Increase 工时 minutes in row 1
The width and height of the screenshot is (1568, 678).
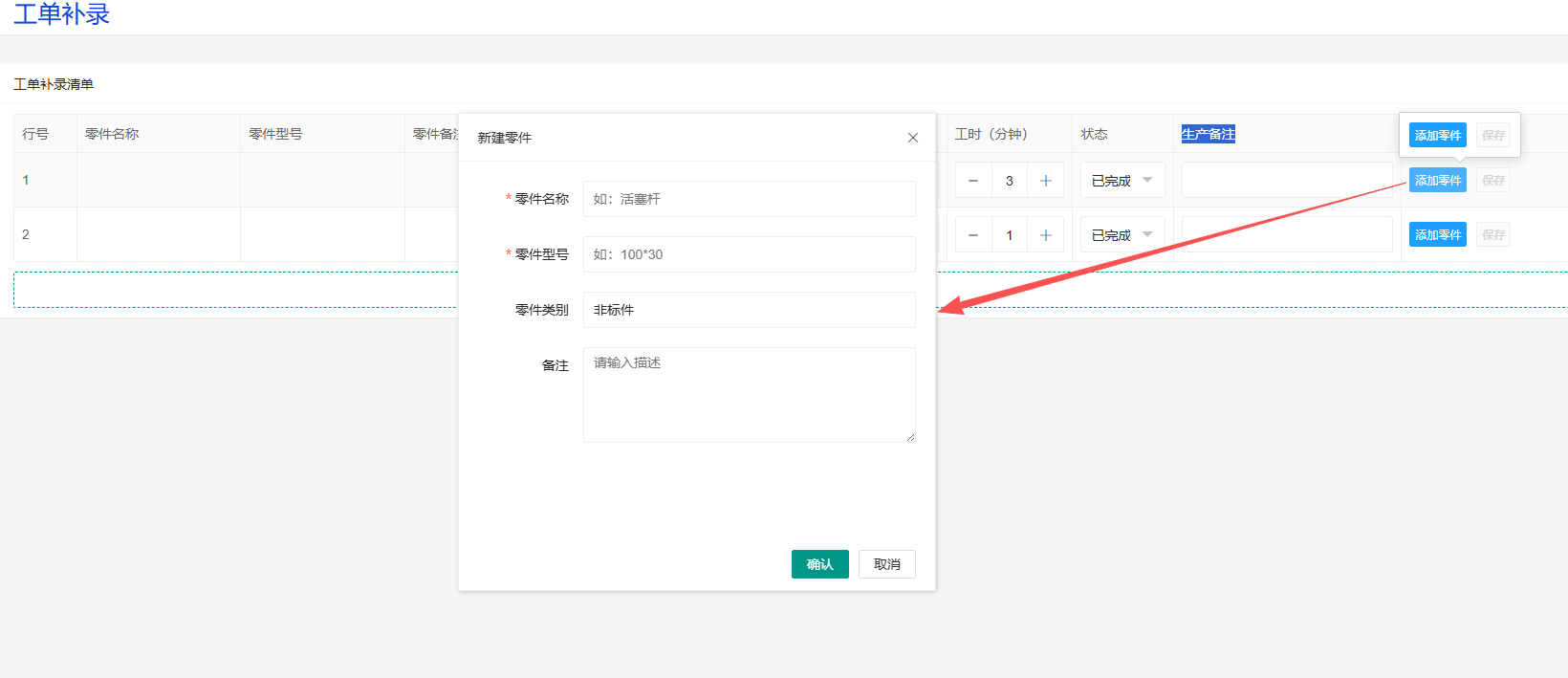coord(1046,181)
